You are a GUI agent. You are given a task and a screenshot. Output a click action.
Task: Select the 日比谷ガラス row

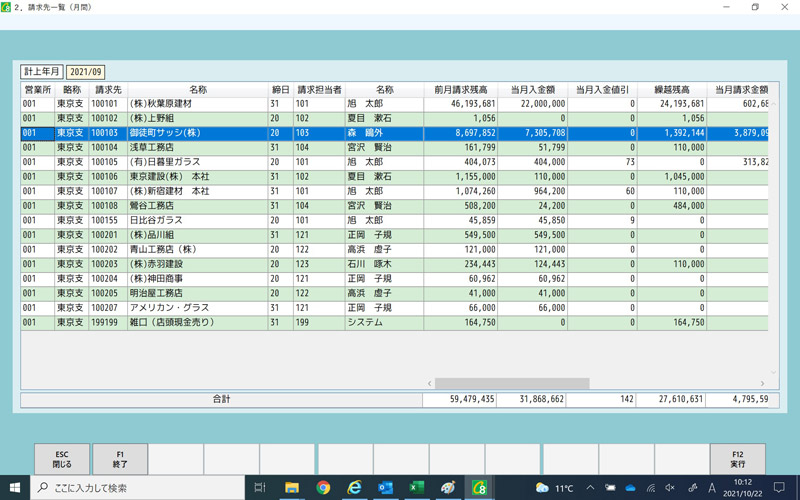point(394,220)
